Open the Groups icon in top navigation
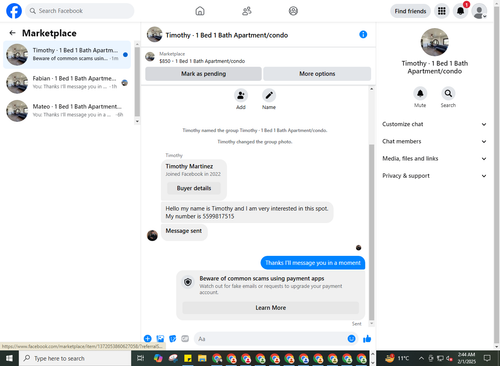 click(x=293, y=11)
